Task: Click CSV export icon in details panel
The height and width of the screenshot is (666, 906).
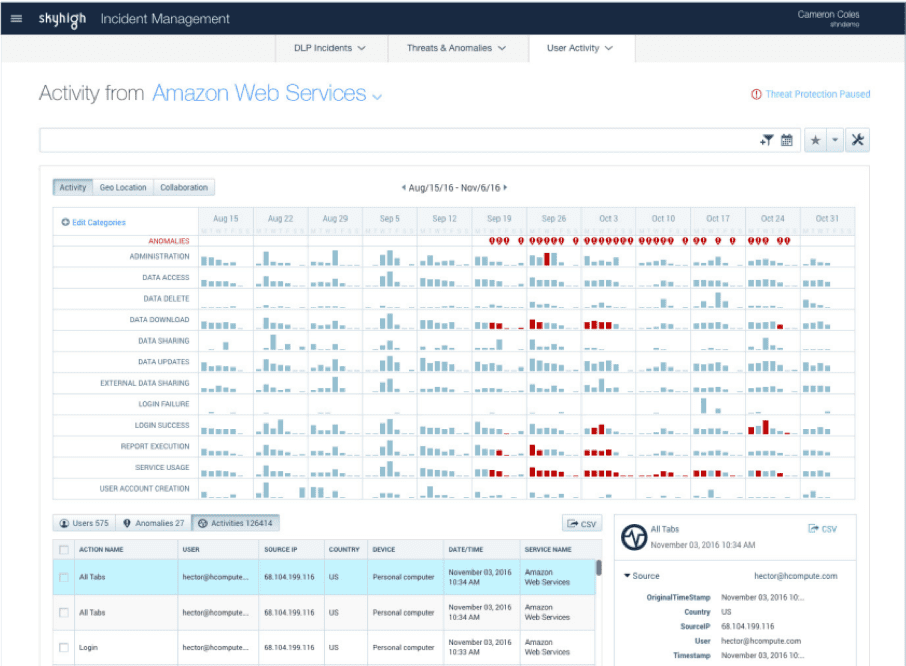Action: 813,529
